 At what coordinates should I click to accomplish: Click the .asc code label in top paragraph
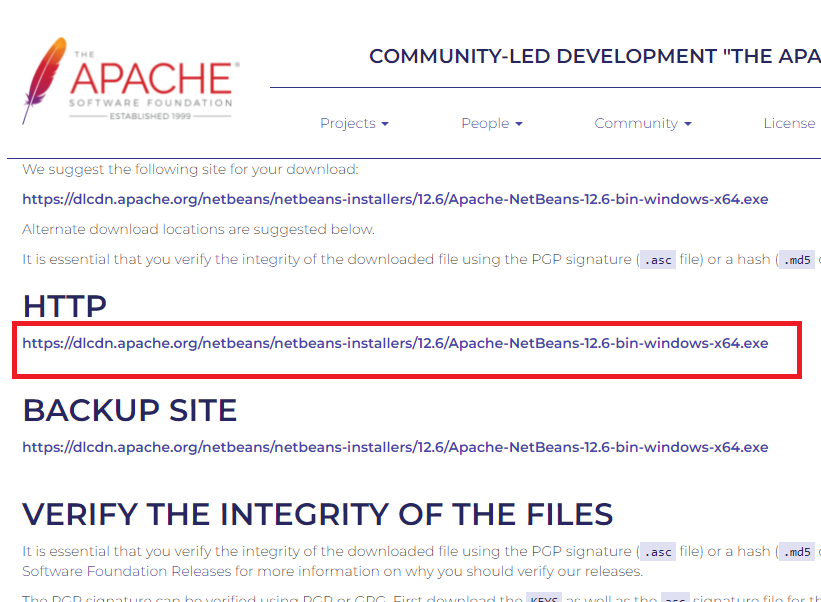pyautogui.click(x=658, y=260)
